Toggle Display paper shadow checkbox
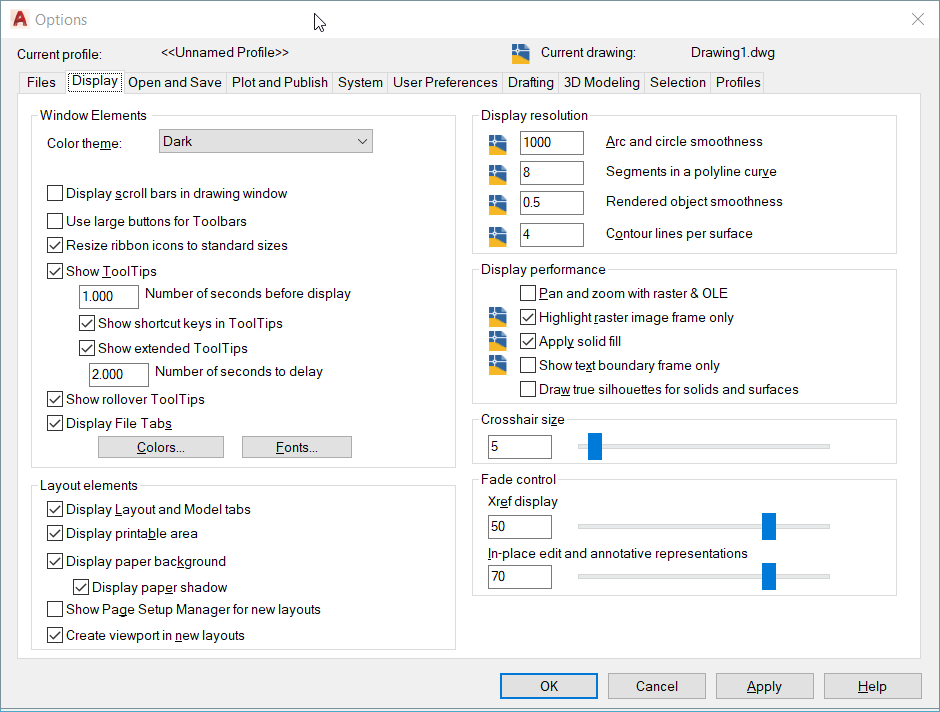Viewport: 940px width, 712px height. 81,587
